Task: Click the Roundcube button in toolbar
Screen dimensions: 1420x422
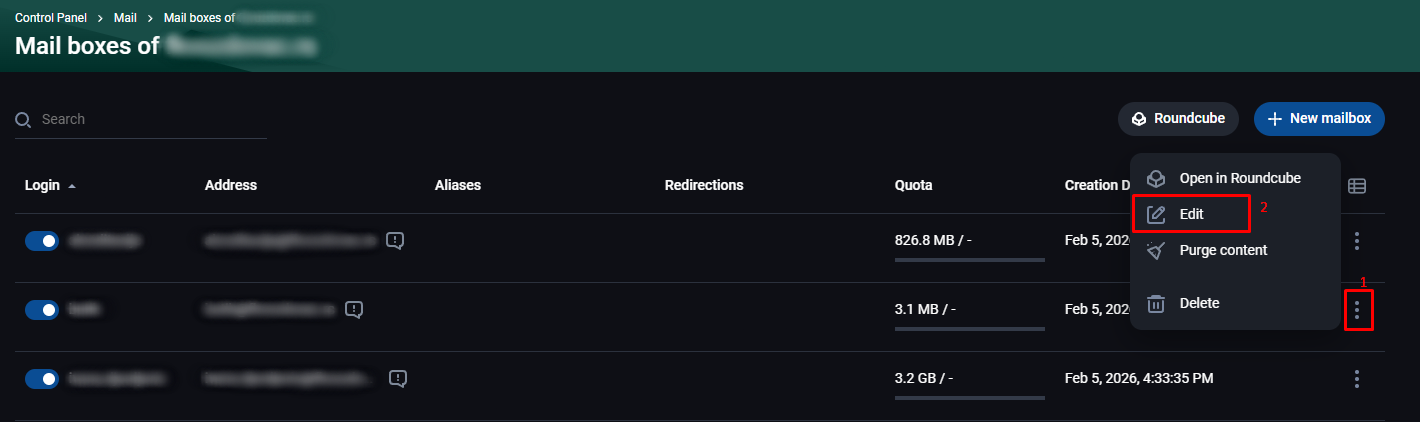Action: [1178, 119]
